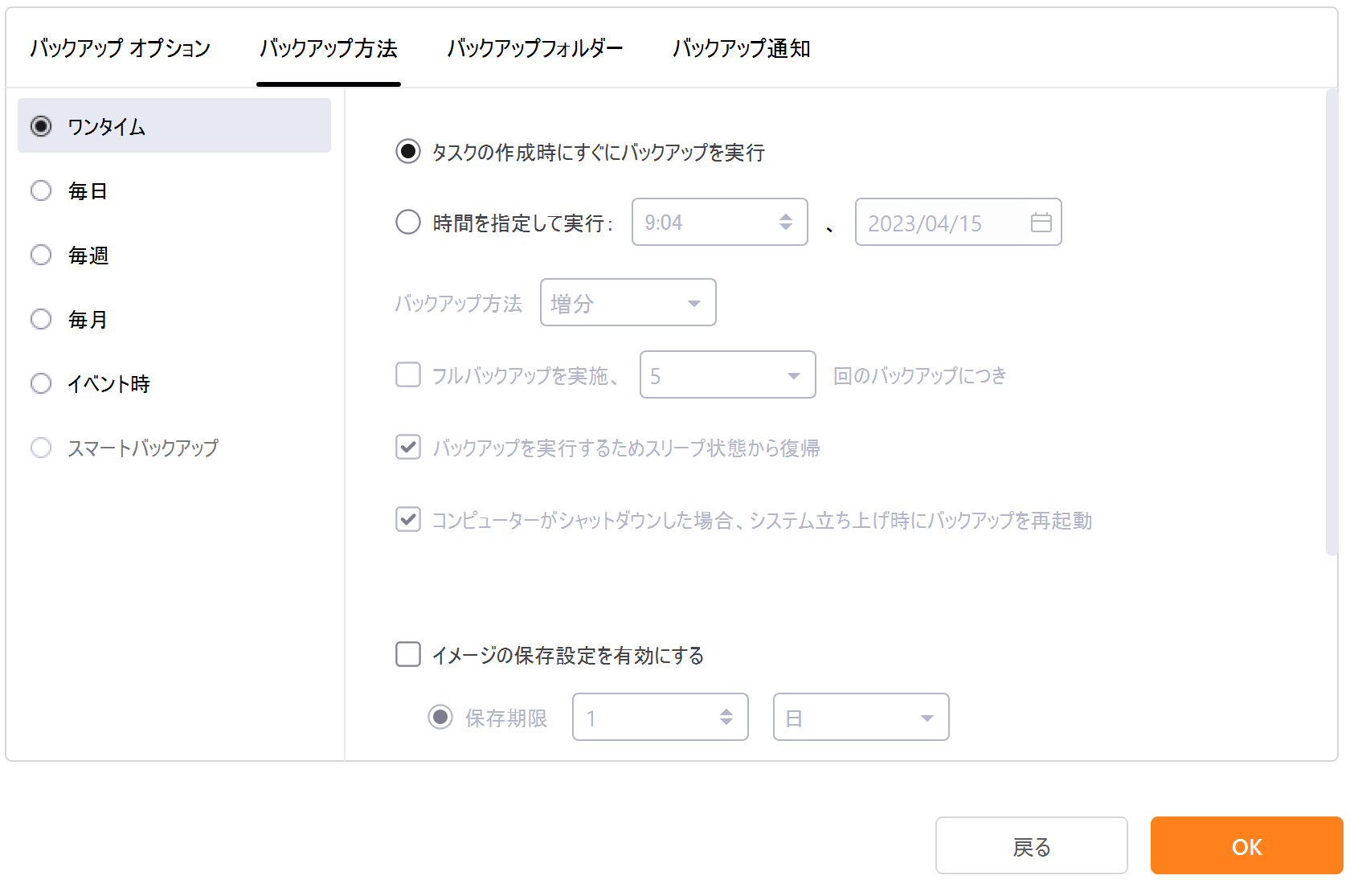Select the 毎月 schedule option
This screenshot has height=896, width=1354.
tap(41, 319)
